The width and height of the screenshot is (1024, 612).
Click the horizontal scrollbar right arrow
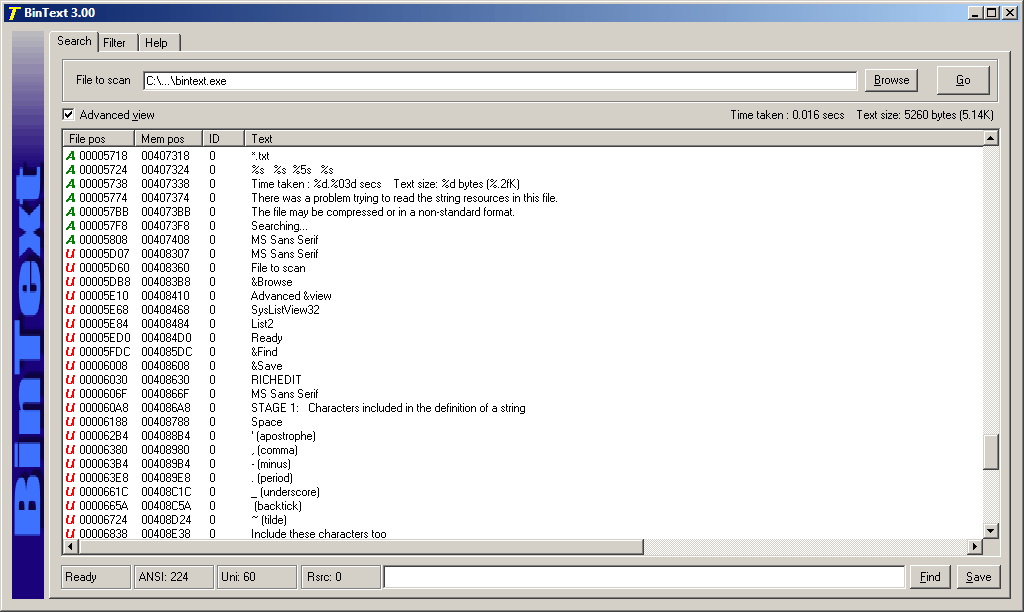[x=975, y=547]
